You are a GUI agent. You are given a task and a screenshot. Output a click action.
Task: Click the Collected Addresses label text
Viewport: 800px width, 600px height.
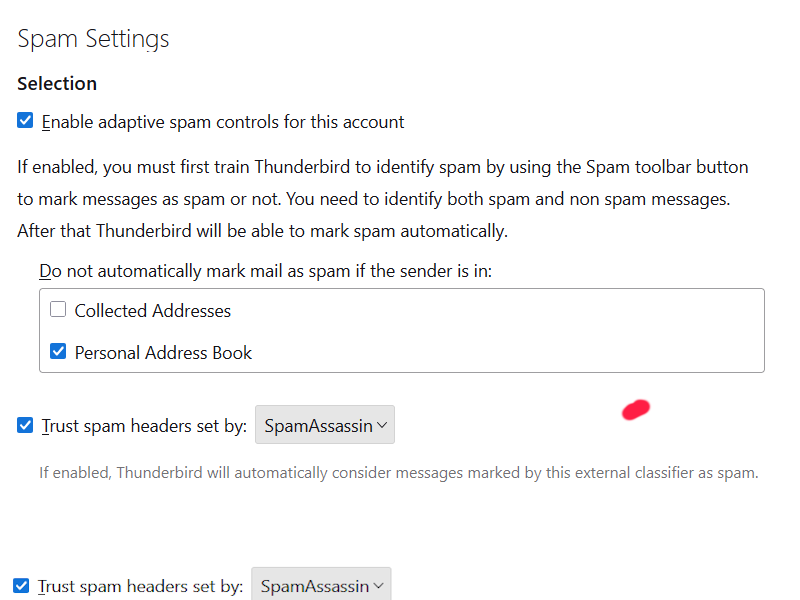tap(152, 311)
